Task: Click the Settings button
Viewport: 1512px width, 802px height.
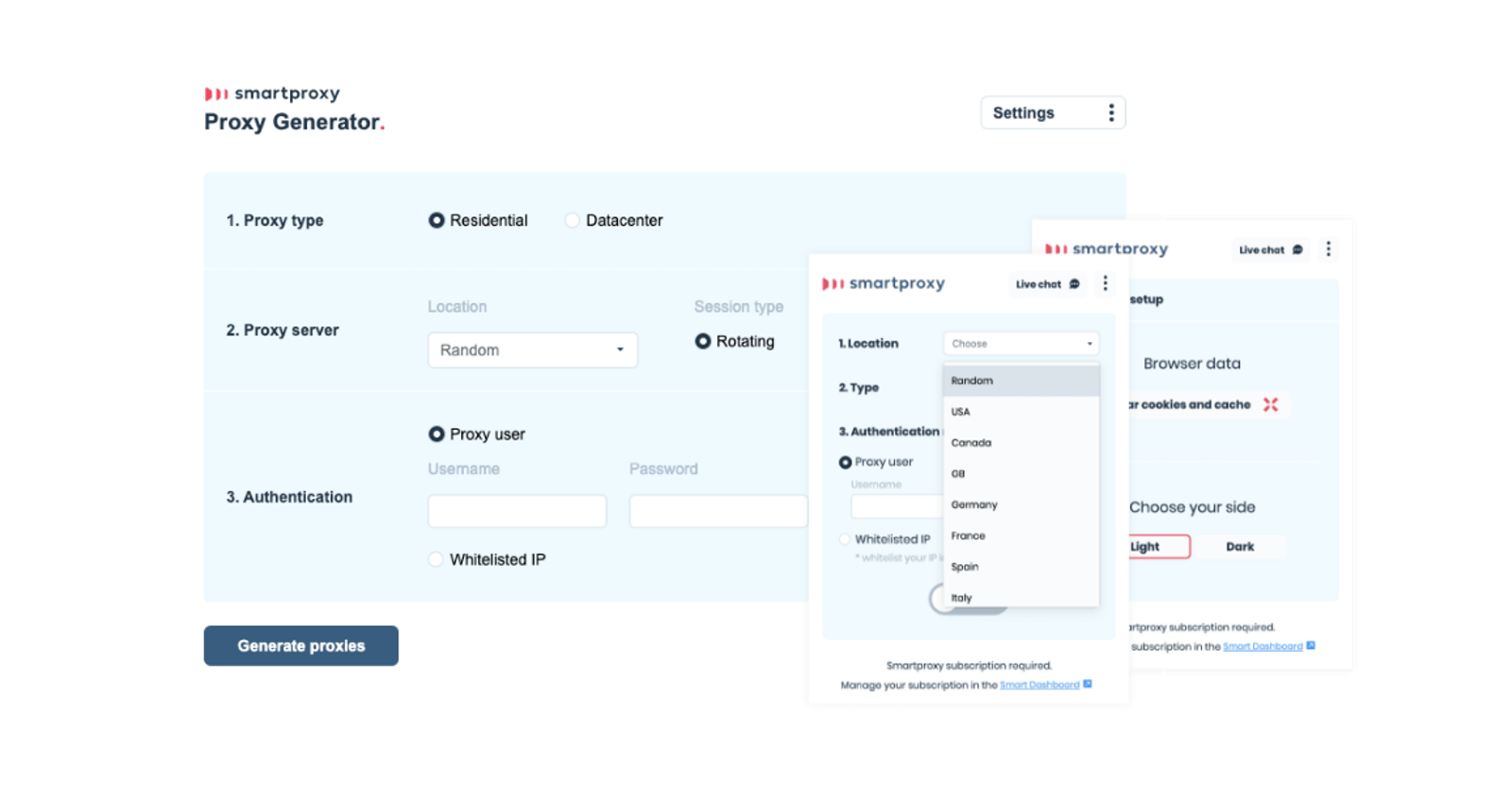Action: coord(1053,112)
